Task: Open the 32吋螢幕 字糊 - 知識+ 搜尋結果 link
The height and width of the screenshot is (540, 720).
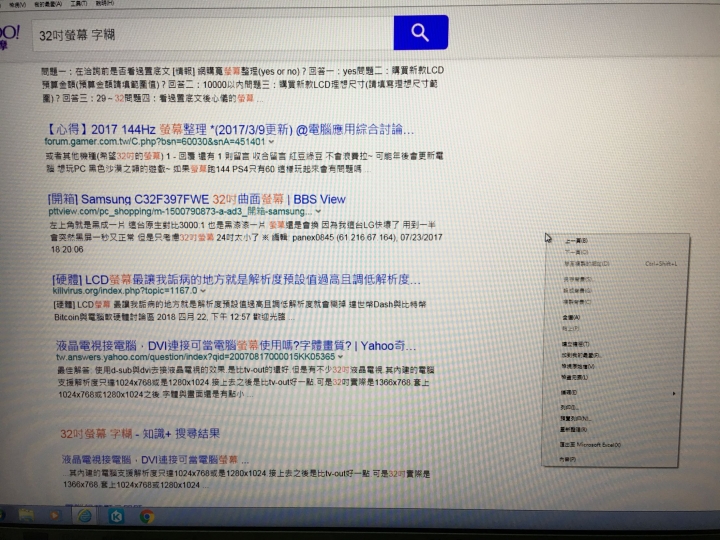Action: point(140,433)
